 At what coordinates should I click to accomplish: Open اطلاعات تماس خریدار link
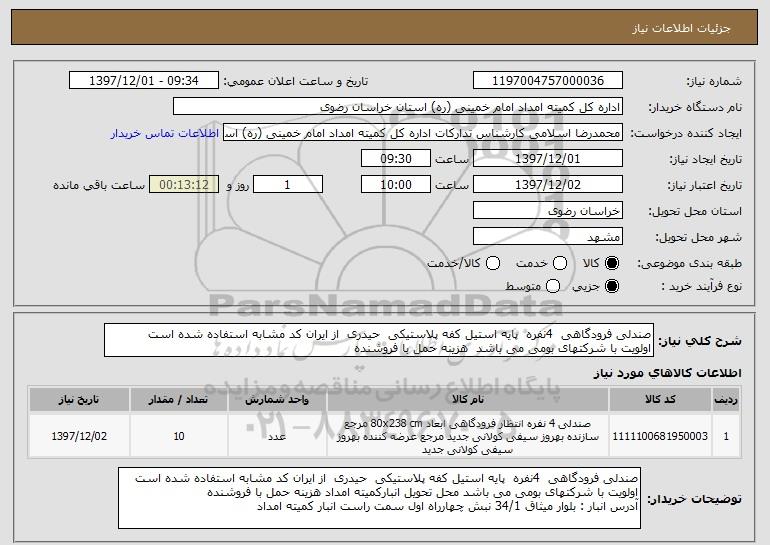165,134
